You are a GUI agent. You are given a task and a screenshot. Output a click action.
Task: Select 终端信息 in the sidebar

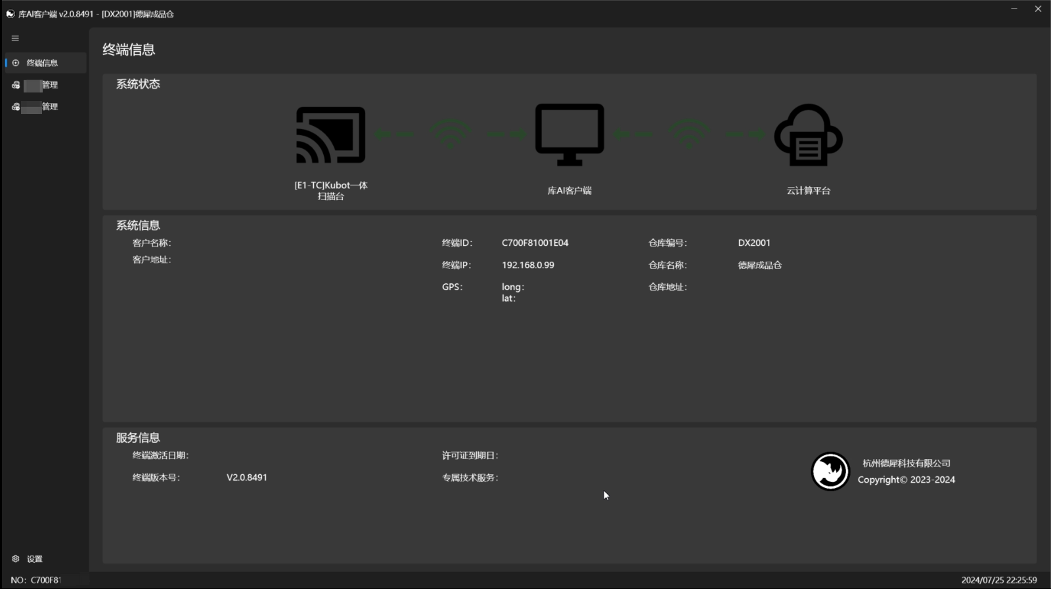coord(42,63)
